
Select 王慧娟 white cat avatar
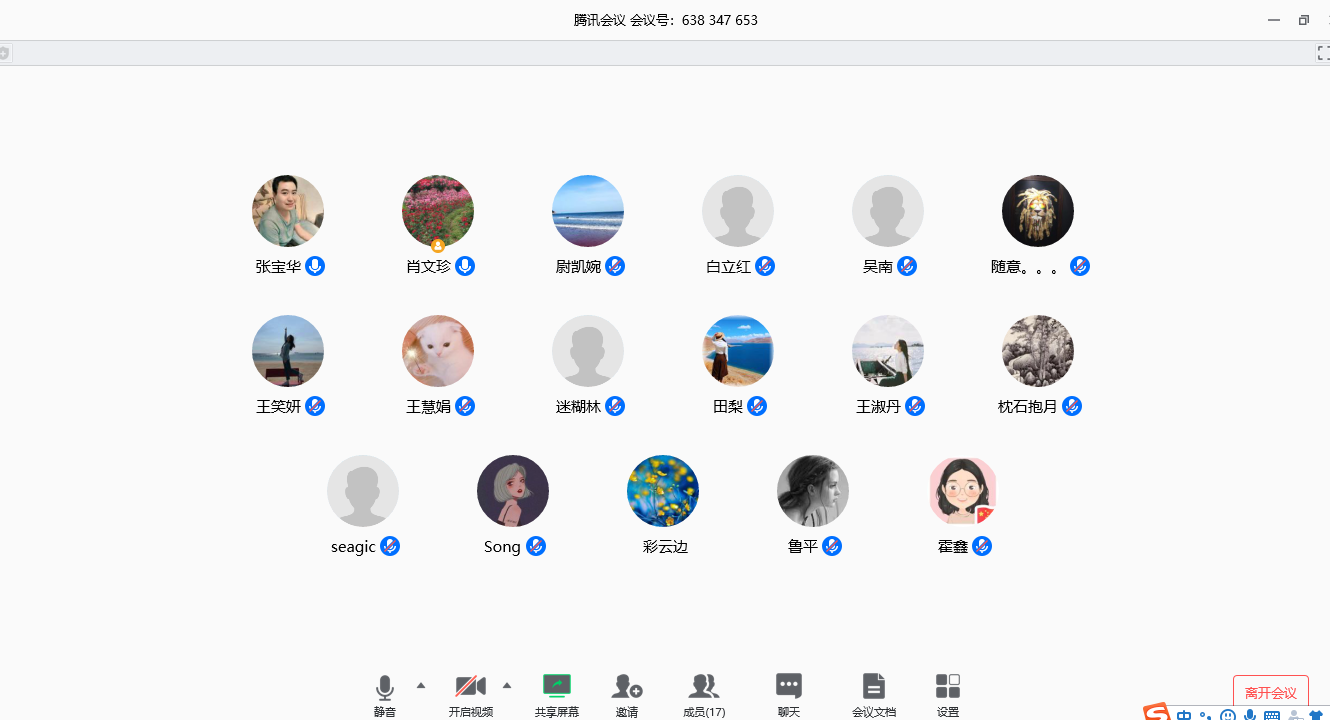click(438, 351)
